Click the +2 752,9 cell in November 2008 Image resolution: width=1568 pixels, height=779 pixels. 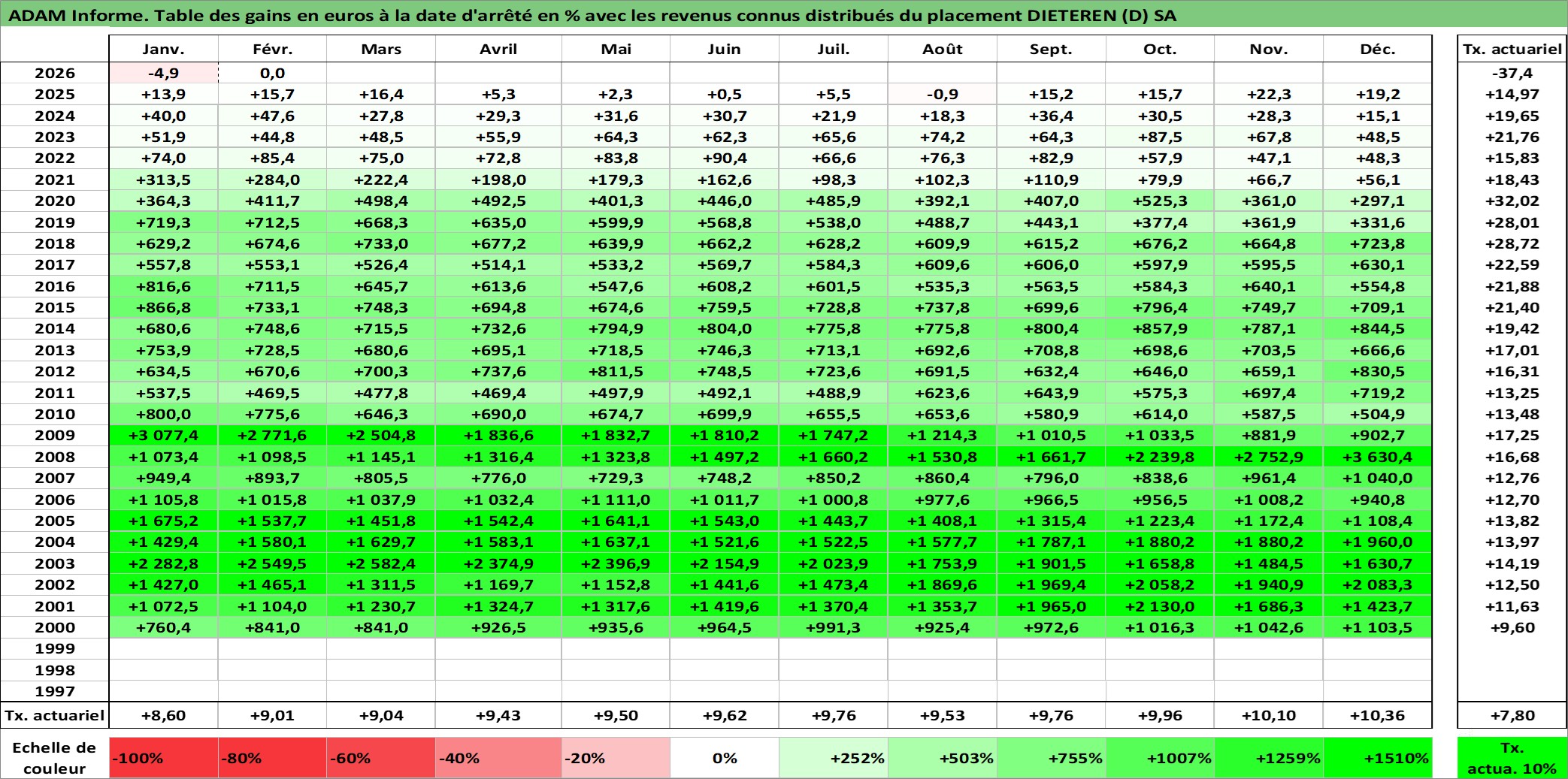point(1269,457)
